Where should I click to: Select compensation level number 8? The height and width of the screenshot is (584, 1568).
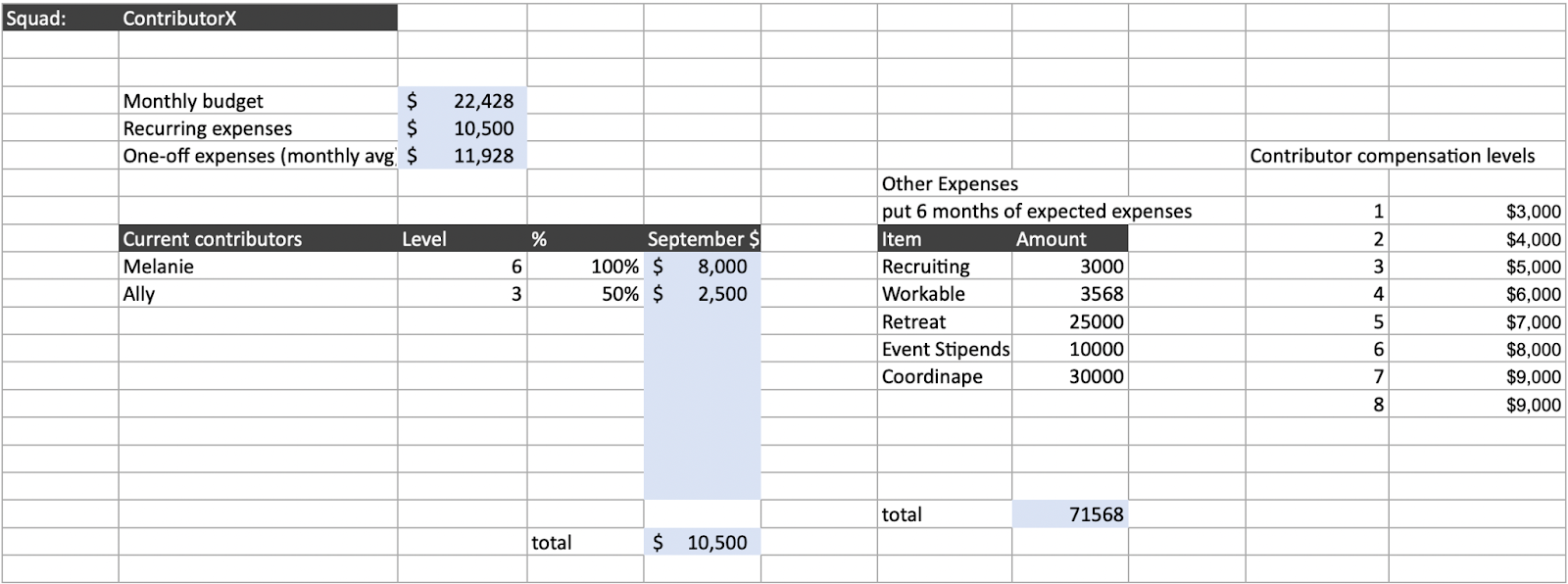[x=1317, y=405]
